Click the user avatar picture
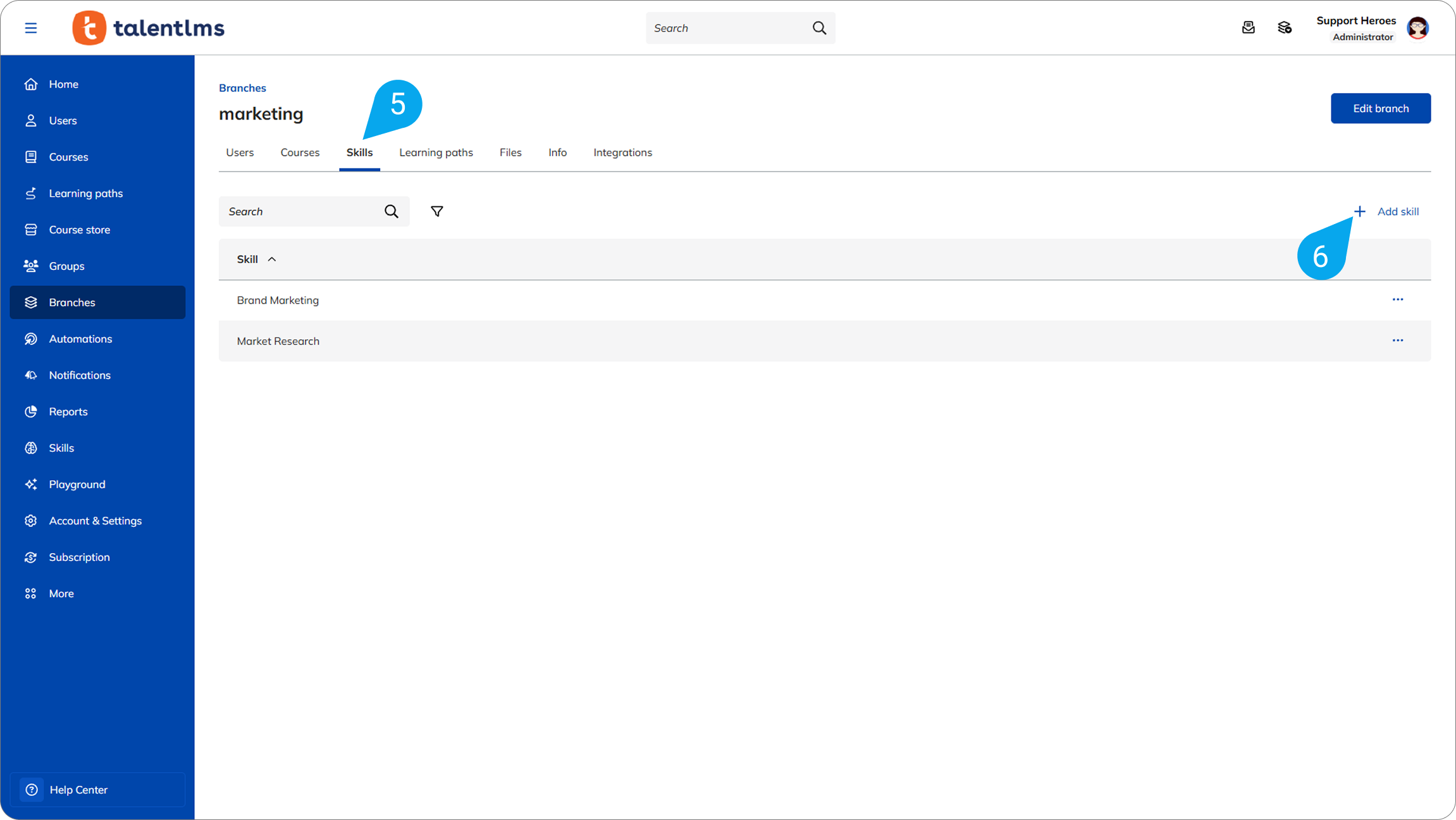1456x820 pixels. pos(1417,28)
